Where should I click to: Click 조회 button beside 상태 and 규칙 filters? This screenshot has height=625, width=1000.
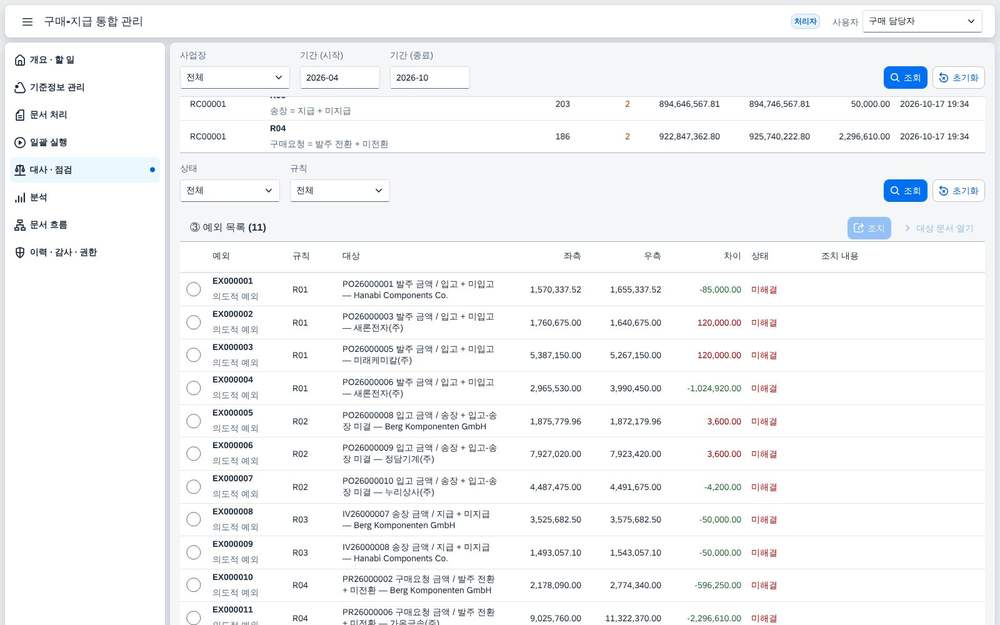pos(905,191)
